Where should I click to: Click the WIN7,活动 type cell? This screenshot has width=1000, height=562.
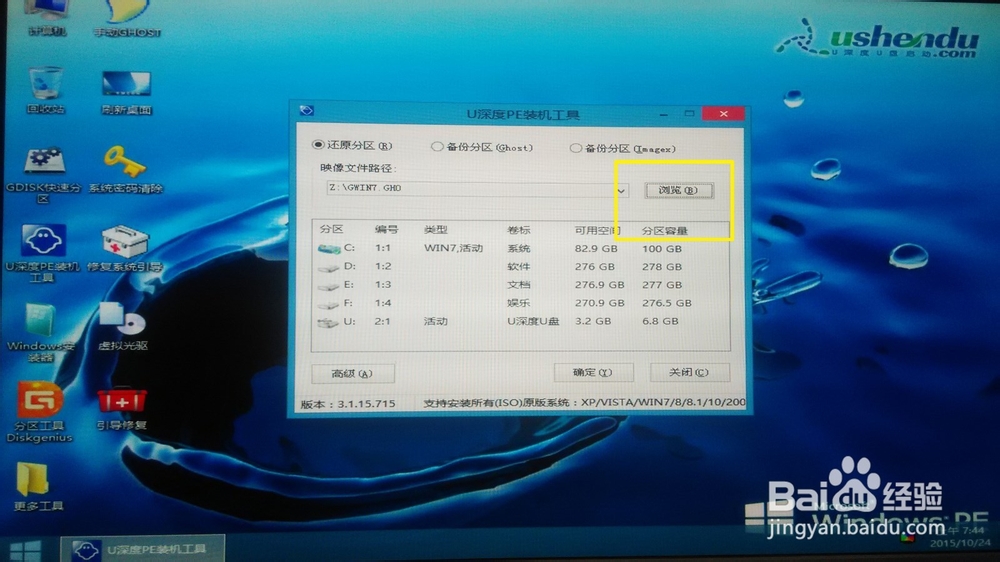pos(453,248)
